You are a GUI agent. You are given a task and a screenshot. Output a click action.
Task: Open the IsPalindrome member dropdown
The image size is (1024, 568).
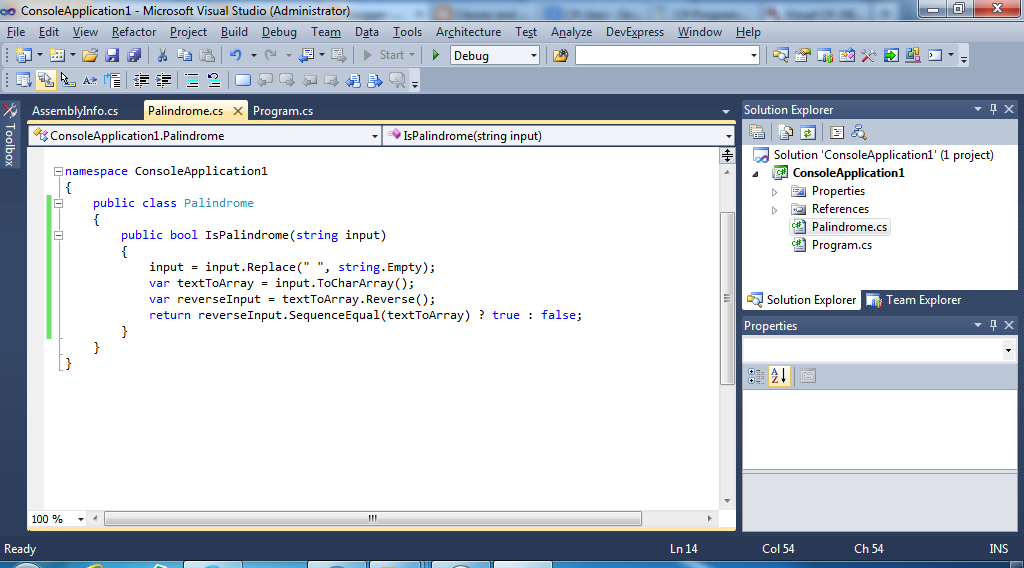(x=729, y=136)
